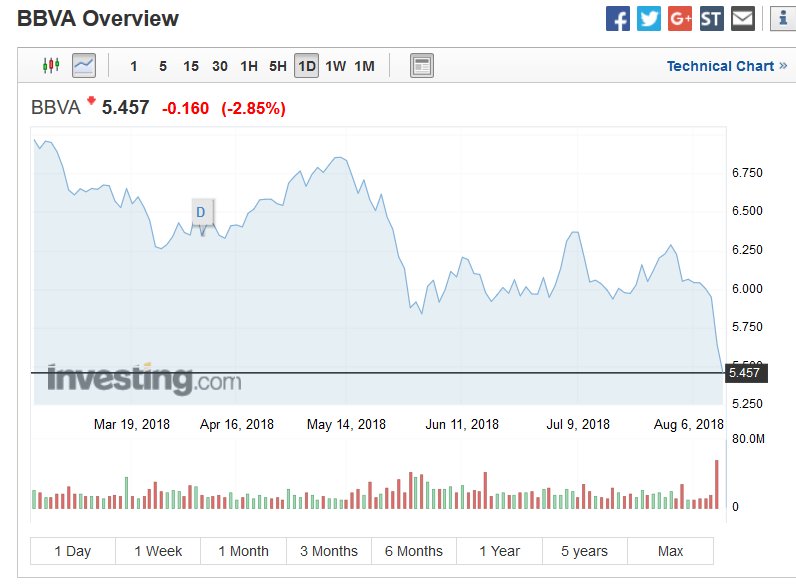Select the 1W interval
796x584 pixels.
336,66
